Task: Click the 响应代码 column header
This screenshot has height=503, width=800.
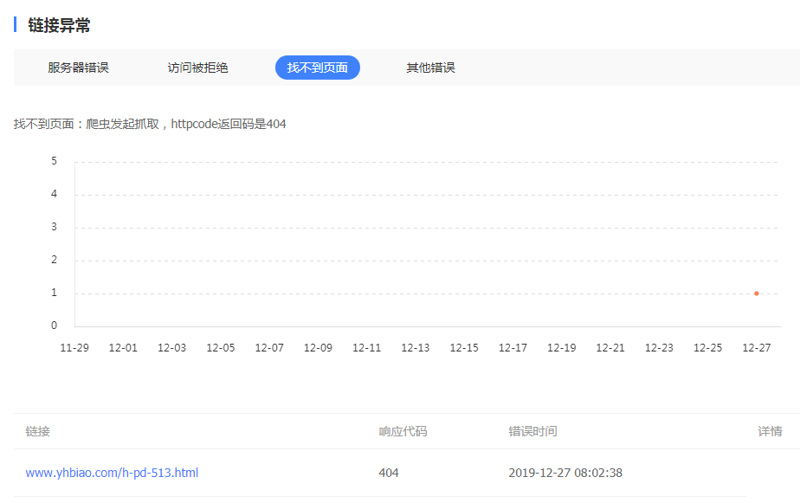Action: pyautogui.click(x=403, y=432)
